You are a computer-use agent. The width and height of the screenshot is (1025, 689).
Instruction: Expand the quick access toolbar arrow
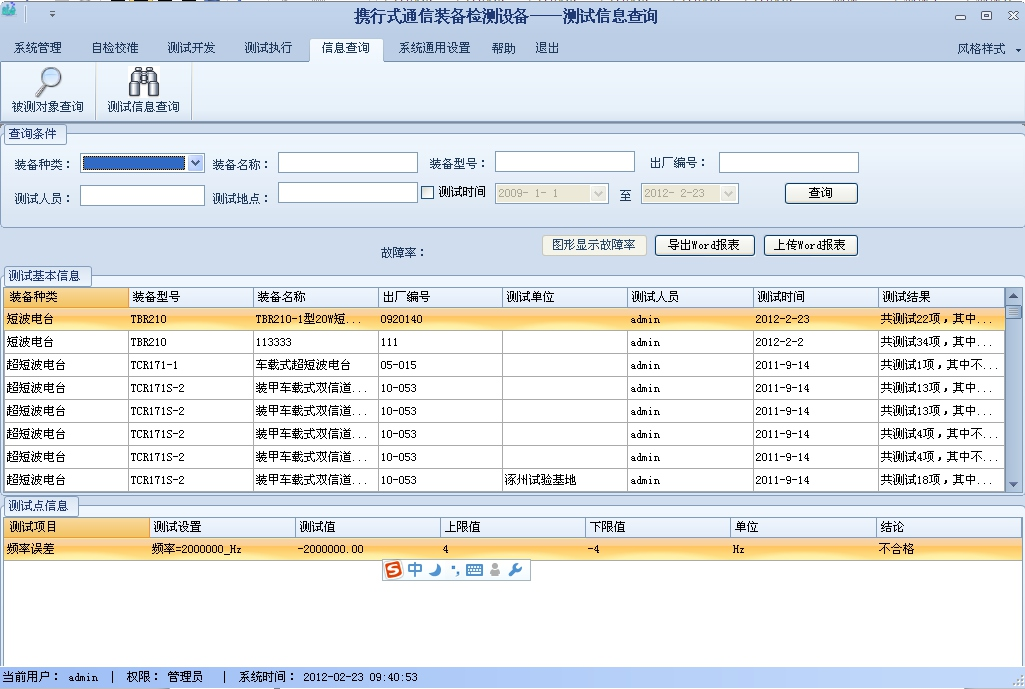52,15
